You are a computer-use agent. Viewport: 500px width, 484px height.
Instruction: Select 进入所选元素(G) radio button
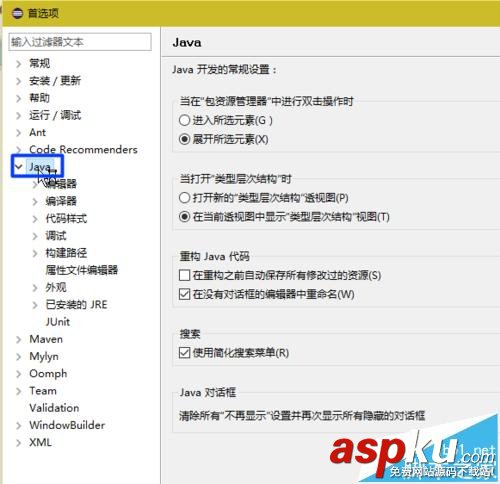tap(184, 120)
